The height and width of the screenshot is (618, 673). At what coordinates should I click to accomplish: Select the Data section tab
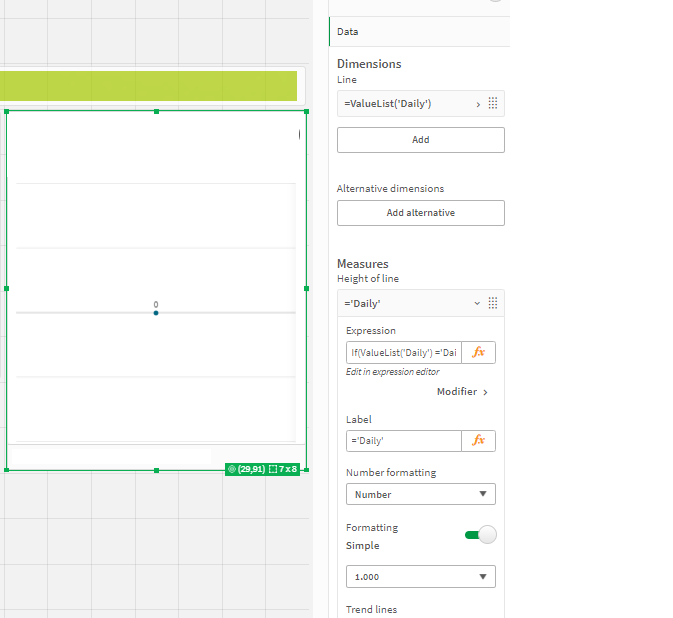(x=419, y=32)
